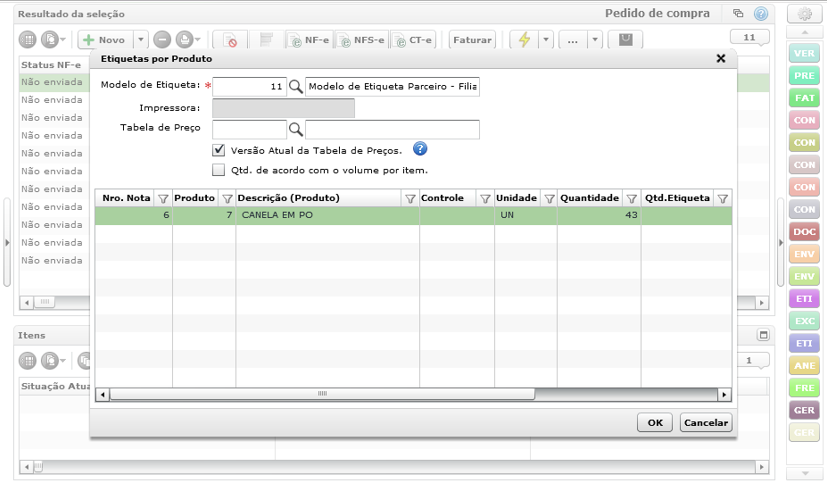Click in the Tabela de Preço code field
Image resolution: width=827 pixels, height=482 pixels.
[x=249, y=129]
